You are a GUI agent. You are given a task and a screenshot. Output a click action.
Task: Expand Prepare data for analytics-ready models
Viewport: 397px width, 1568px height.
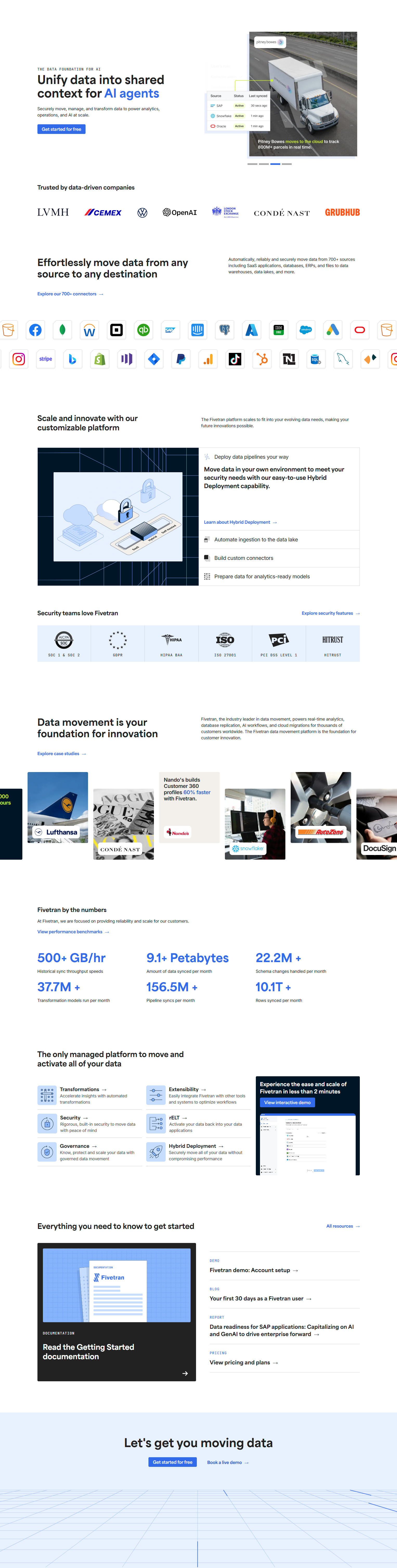tap(279, 576)
